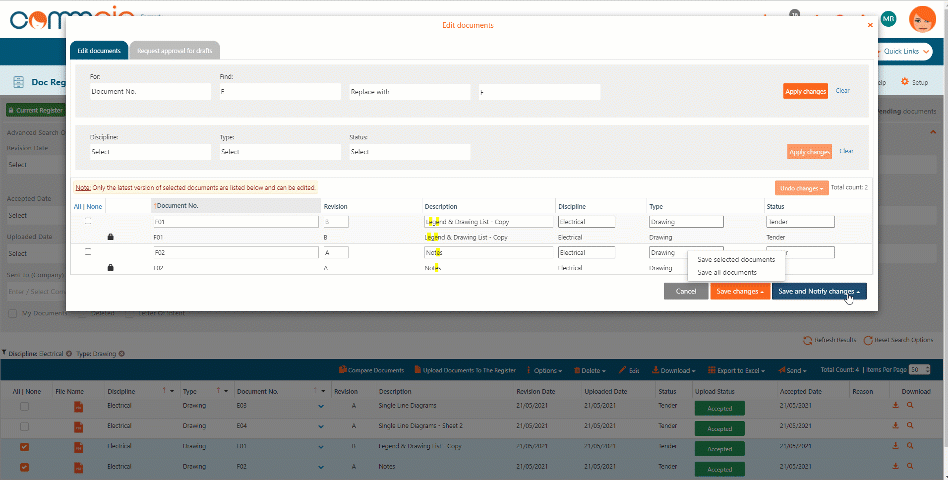The image size is (948, 480).
Task: Open the Save changes dropdown button
Action: 740,291
